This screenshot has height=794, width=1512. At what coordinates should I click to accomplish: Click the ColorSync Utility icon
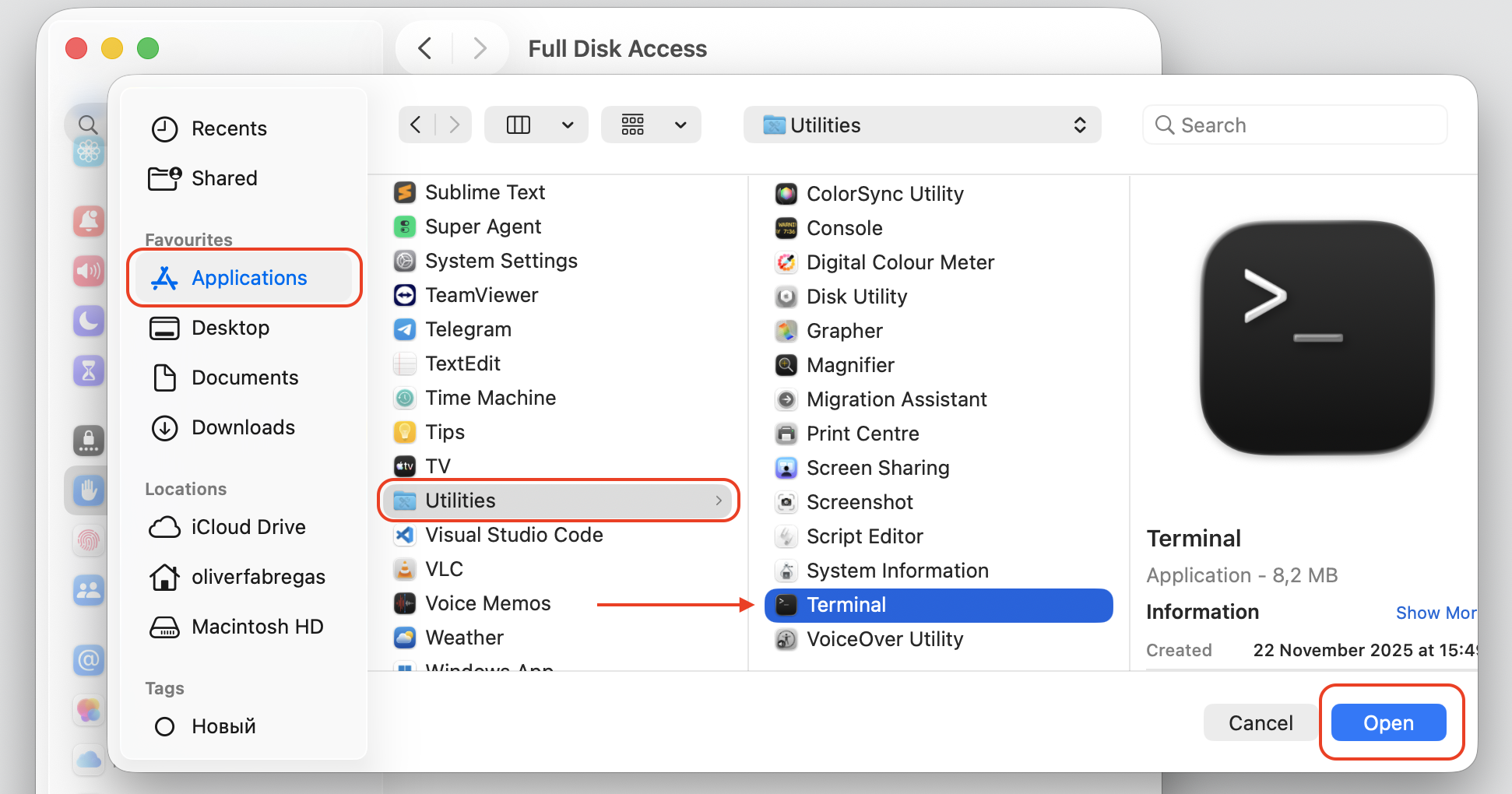[x=786, y=194]
